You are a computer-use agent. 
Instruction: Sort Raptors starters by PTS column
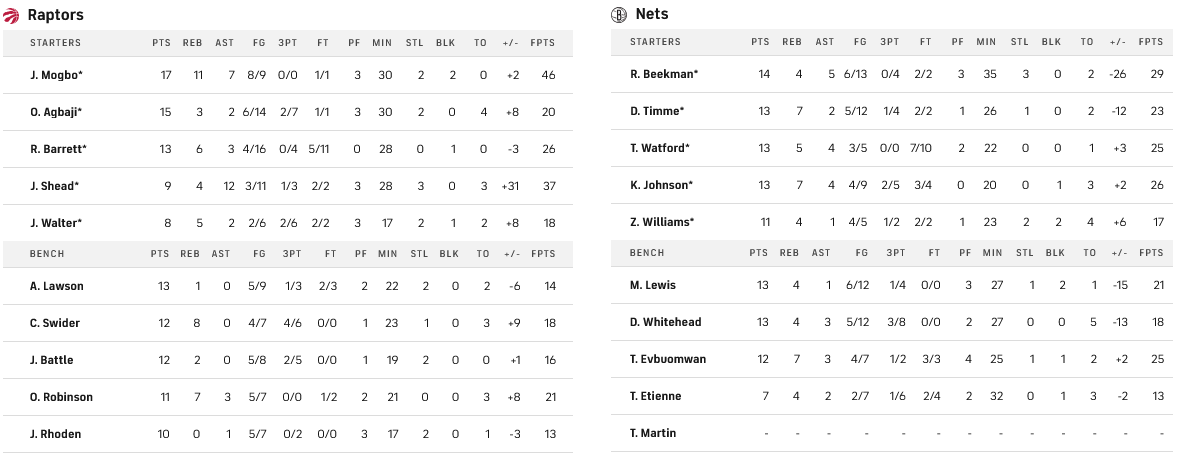click(161, 43)
